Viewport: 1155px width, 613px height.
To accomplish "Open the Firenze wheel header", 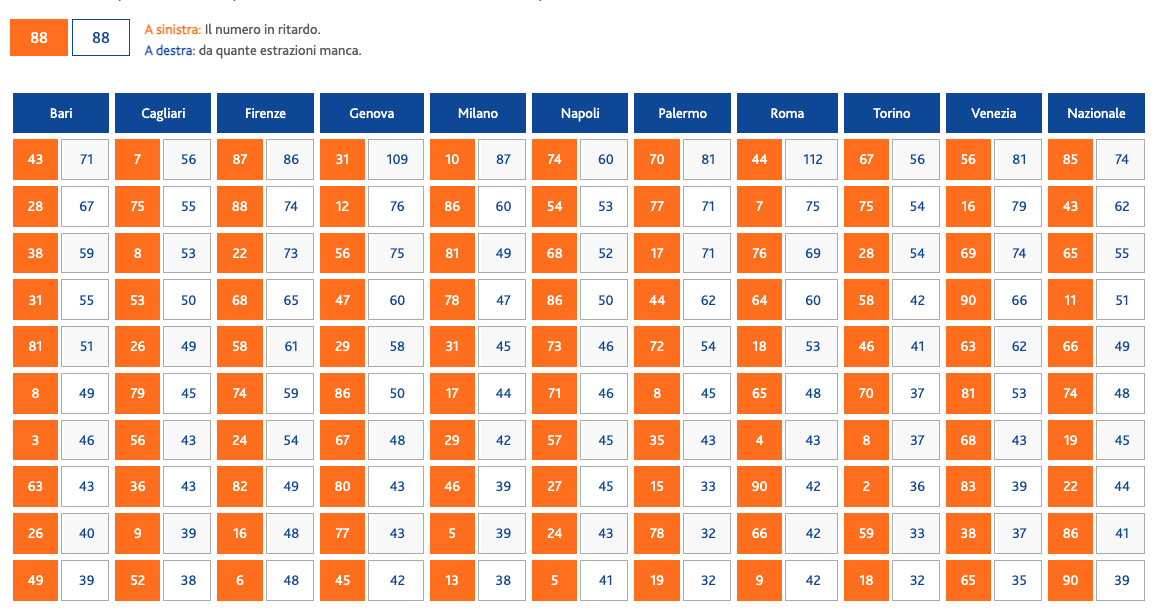I will pos(265,113).
